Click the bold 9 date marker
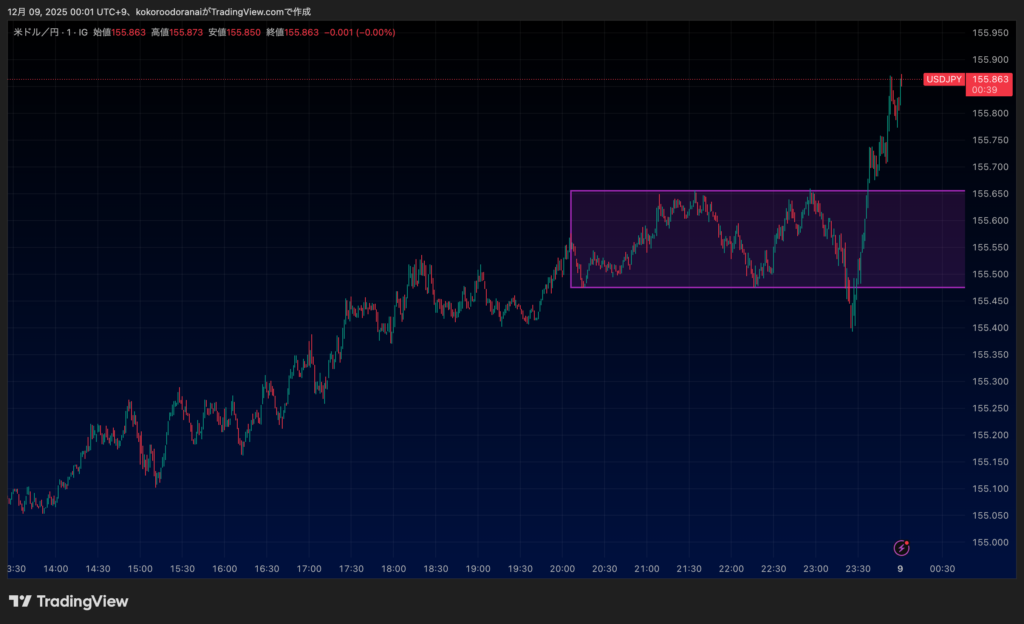 tap(900, 568)
